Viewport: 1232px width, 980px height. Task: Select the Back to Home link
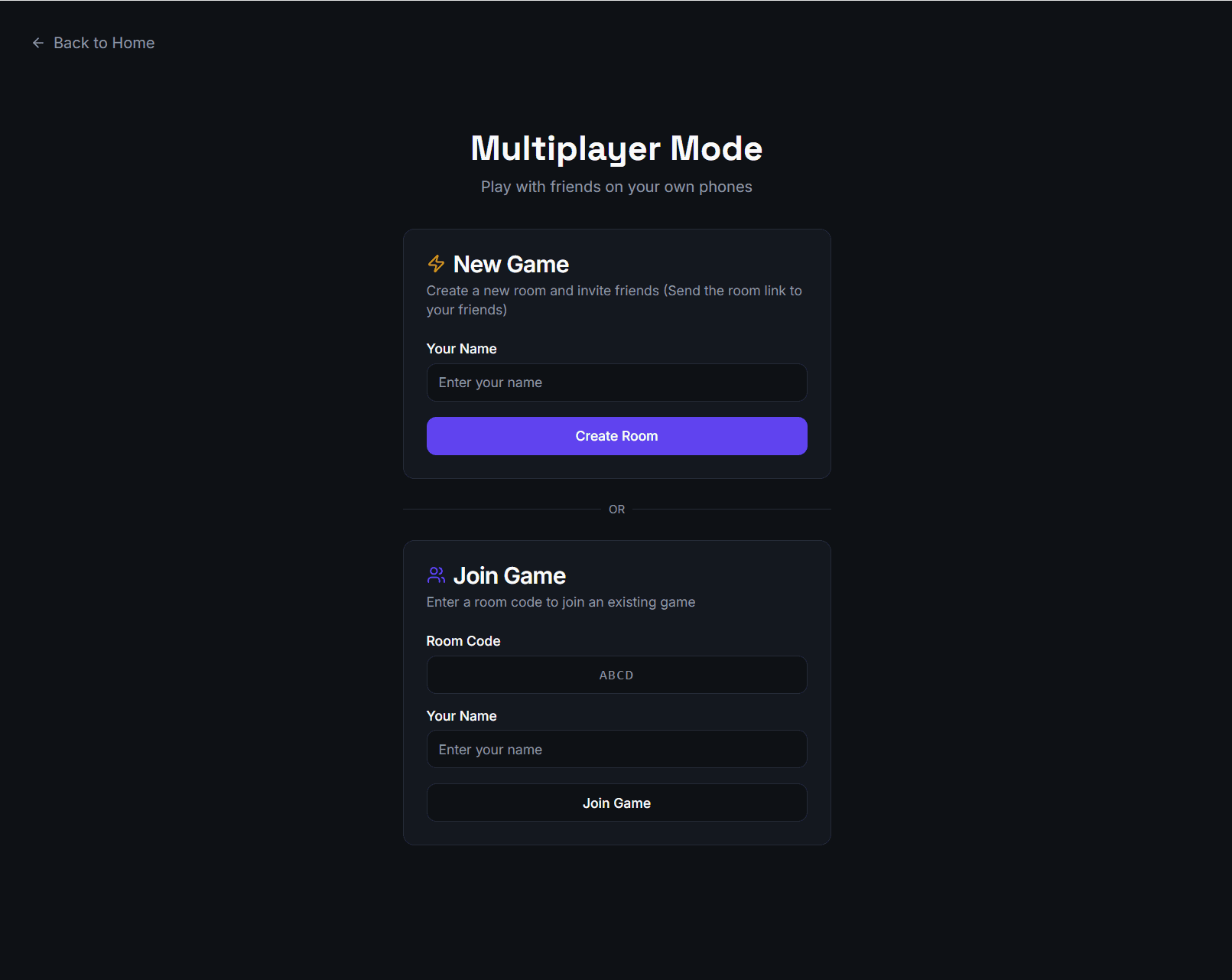click(103, 43)
